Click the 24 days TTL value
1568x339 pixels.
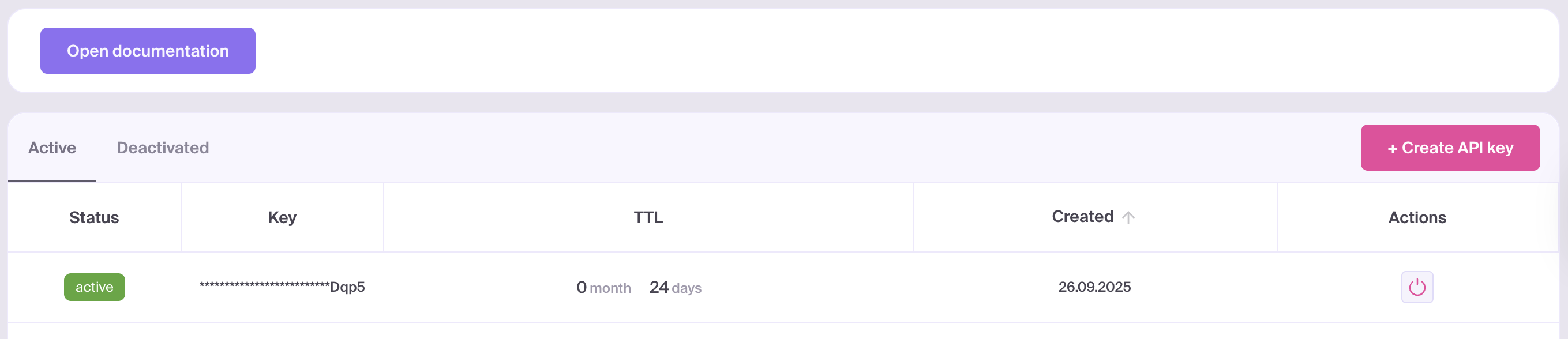(x=675, y=287)
